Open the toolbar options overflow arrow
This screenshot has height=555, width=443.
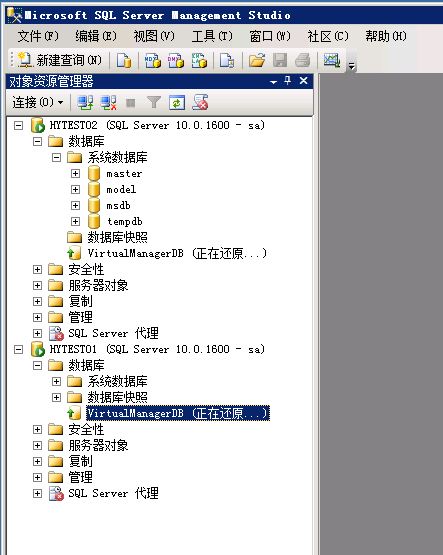tap(351, 65)
